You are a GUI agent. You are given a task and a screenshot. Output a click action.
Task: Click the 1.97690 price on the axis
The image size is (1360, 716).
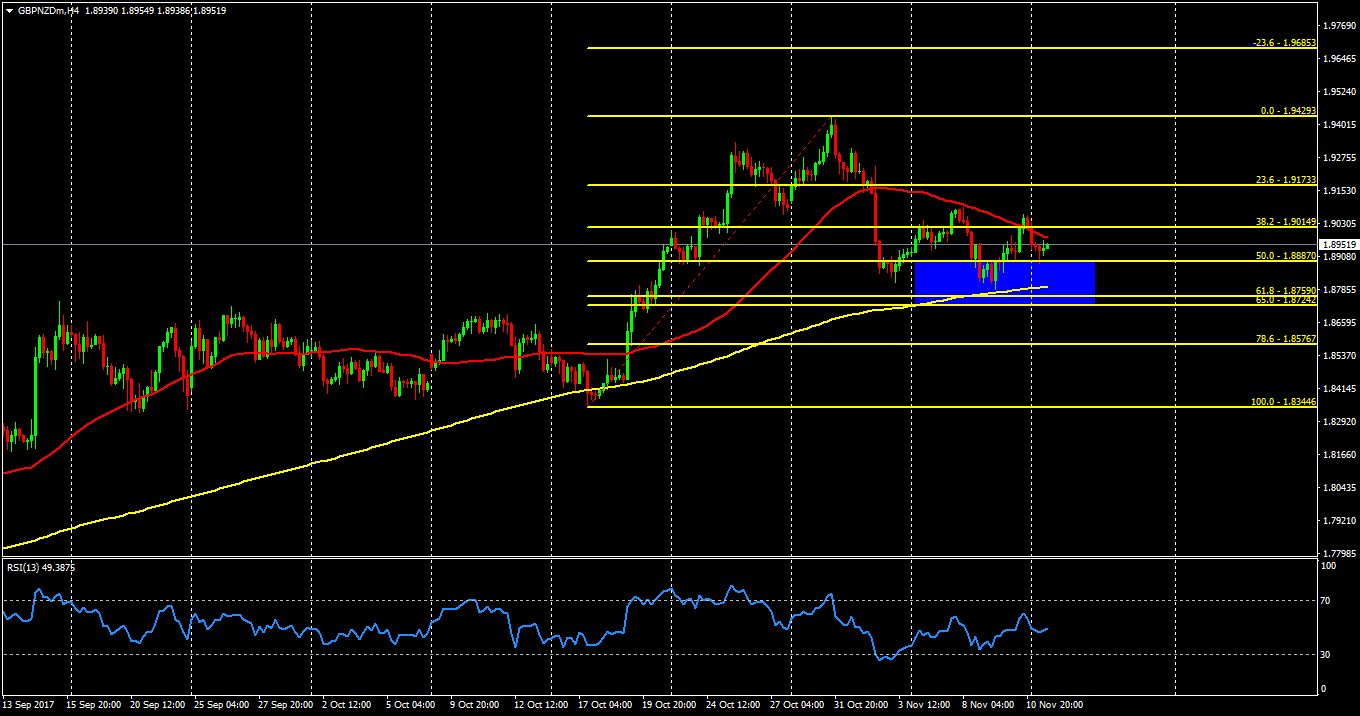1338,25
